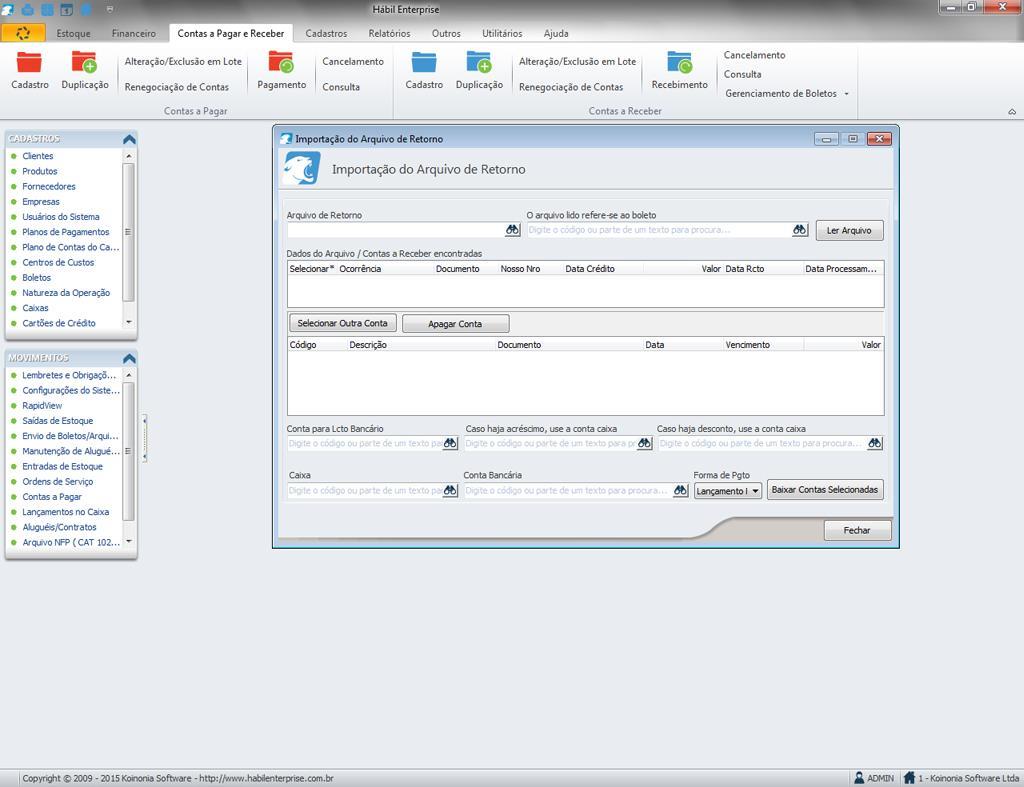Open the Relatórios ribbon tab

[x=389, y=33]
